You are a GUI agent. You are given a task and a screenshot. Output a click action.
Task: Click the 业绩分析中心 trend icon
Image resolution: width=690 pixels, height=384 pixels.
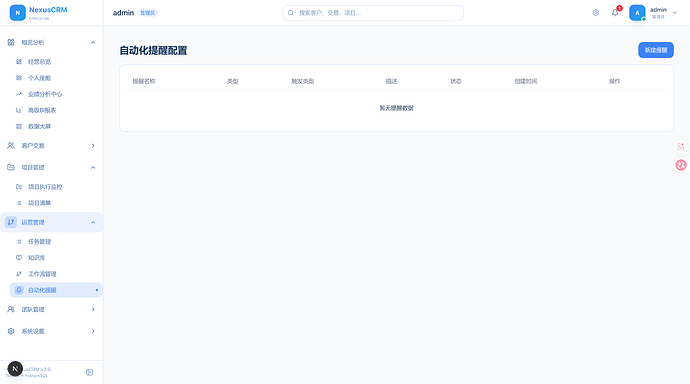tap(19, 94)
